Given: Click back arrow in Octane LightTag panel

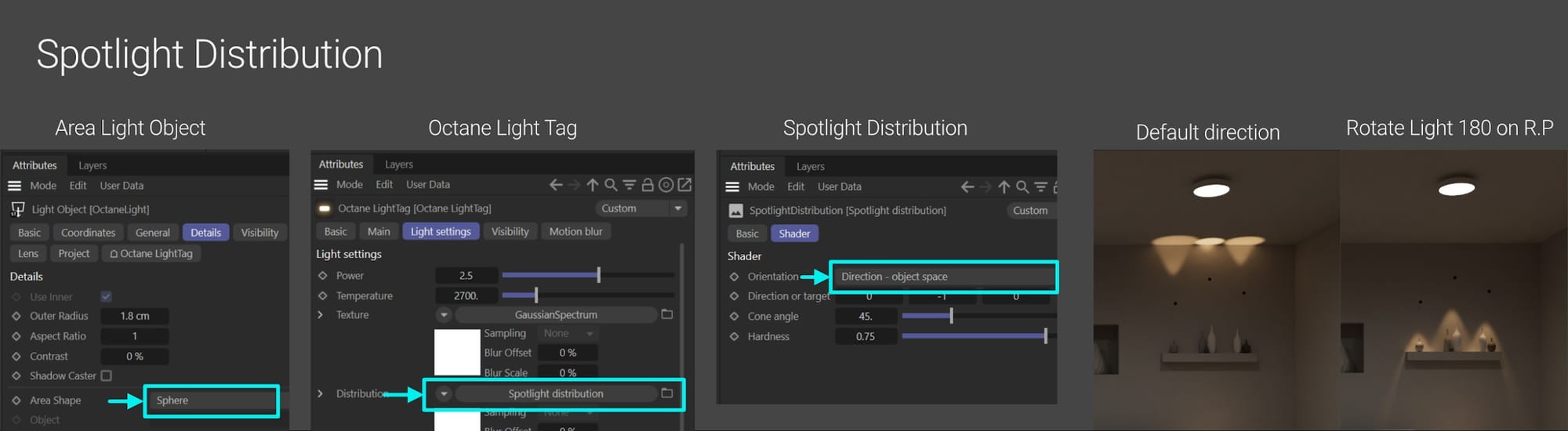Looking at the screenshot, I should (556, 185).
